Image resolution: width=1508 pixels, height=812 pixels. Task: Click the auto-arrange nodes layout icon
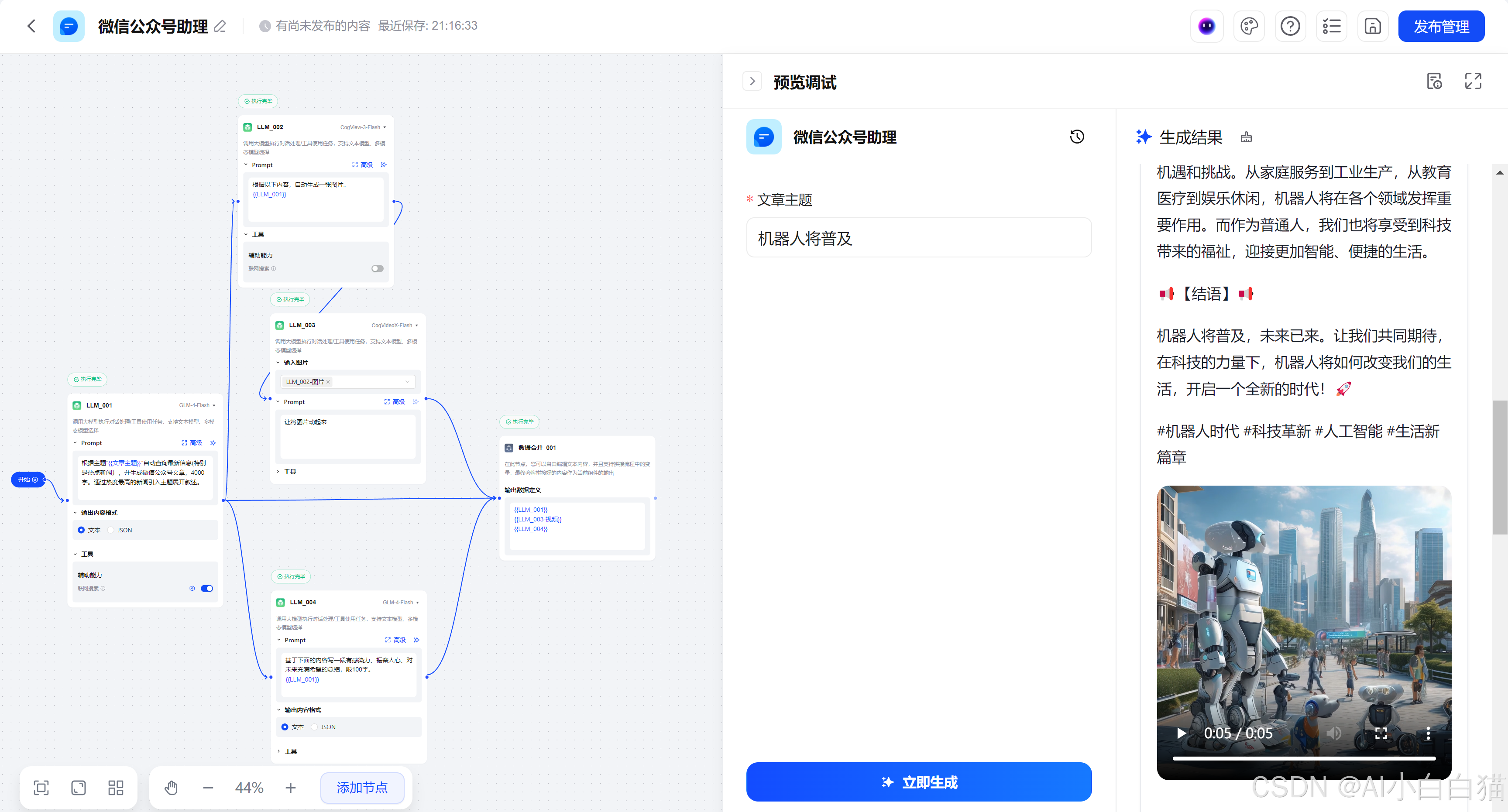coord(115,788)
